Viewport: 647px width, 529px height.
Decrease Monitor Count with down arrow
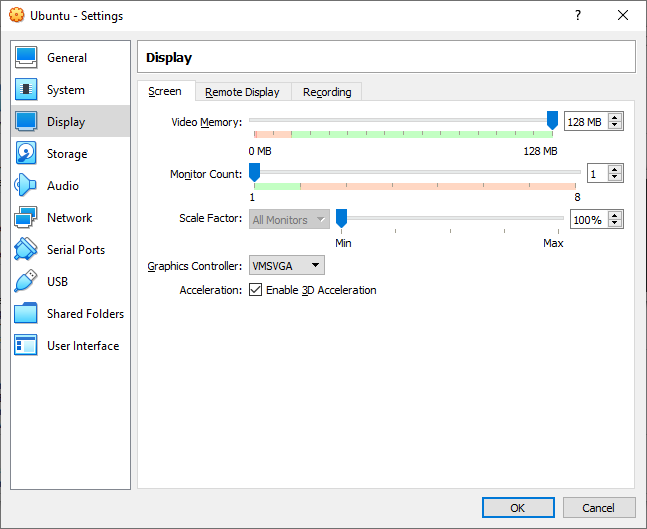pyautogui.click(x=615, y=177)
